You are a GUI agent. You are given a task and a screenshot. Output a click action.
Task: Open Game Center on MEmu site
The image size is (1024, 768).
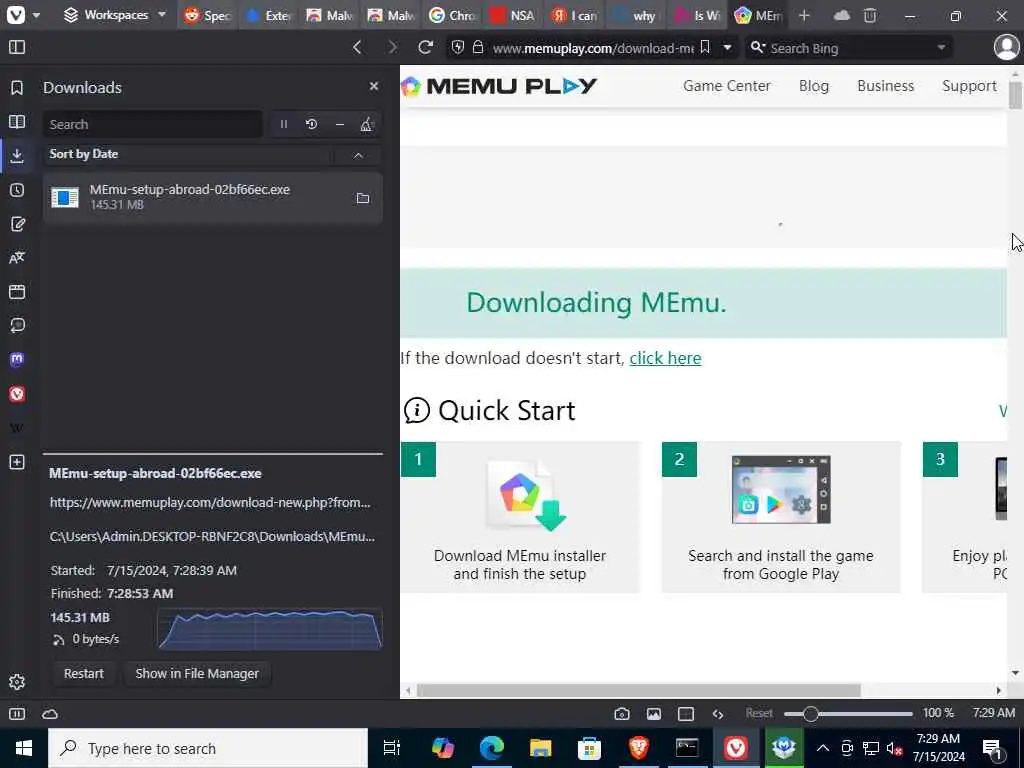click(x=727, y=86)
